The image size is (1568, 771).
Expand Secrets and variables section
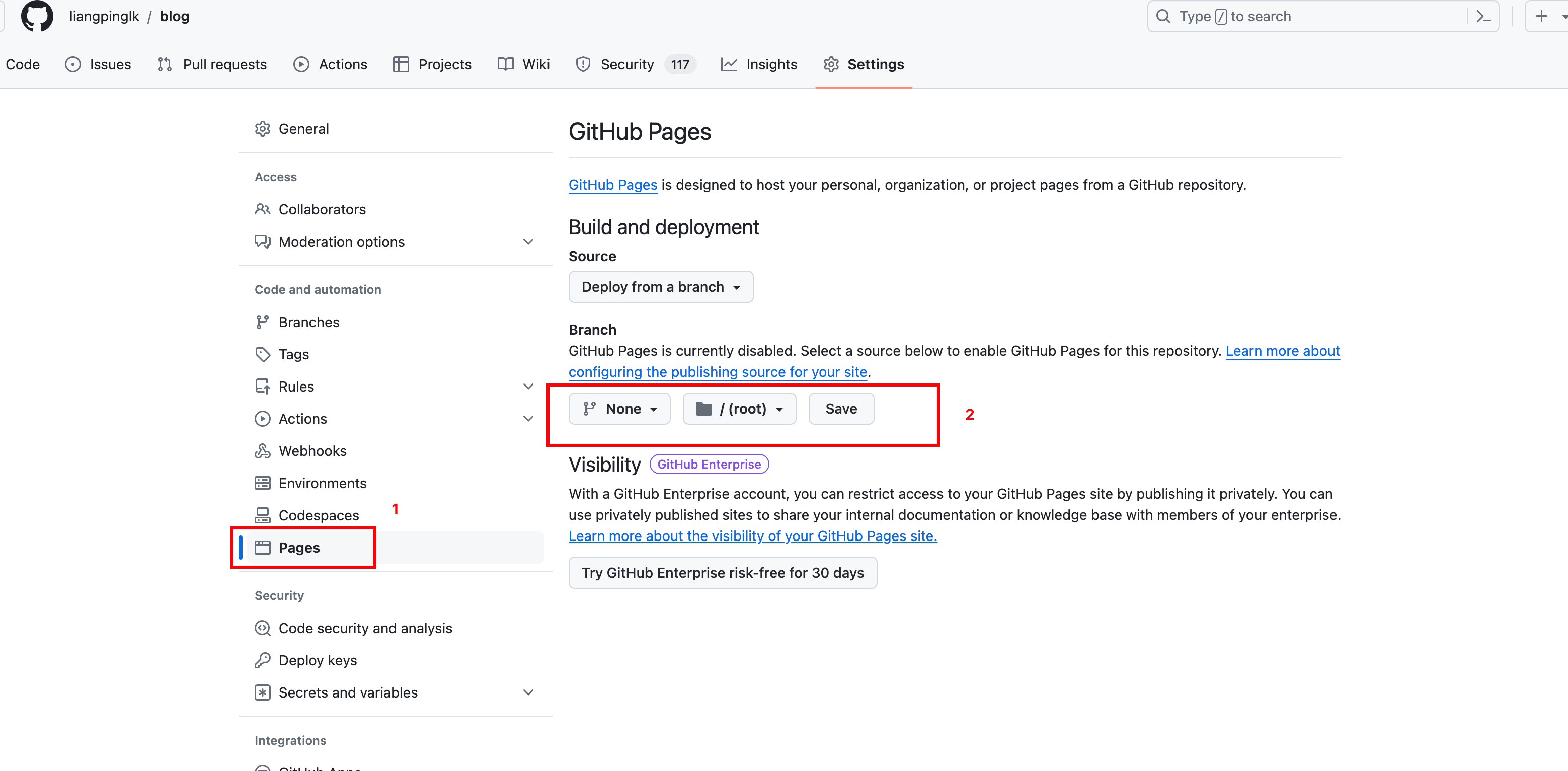coord(528,692)
